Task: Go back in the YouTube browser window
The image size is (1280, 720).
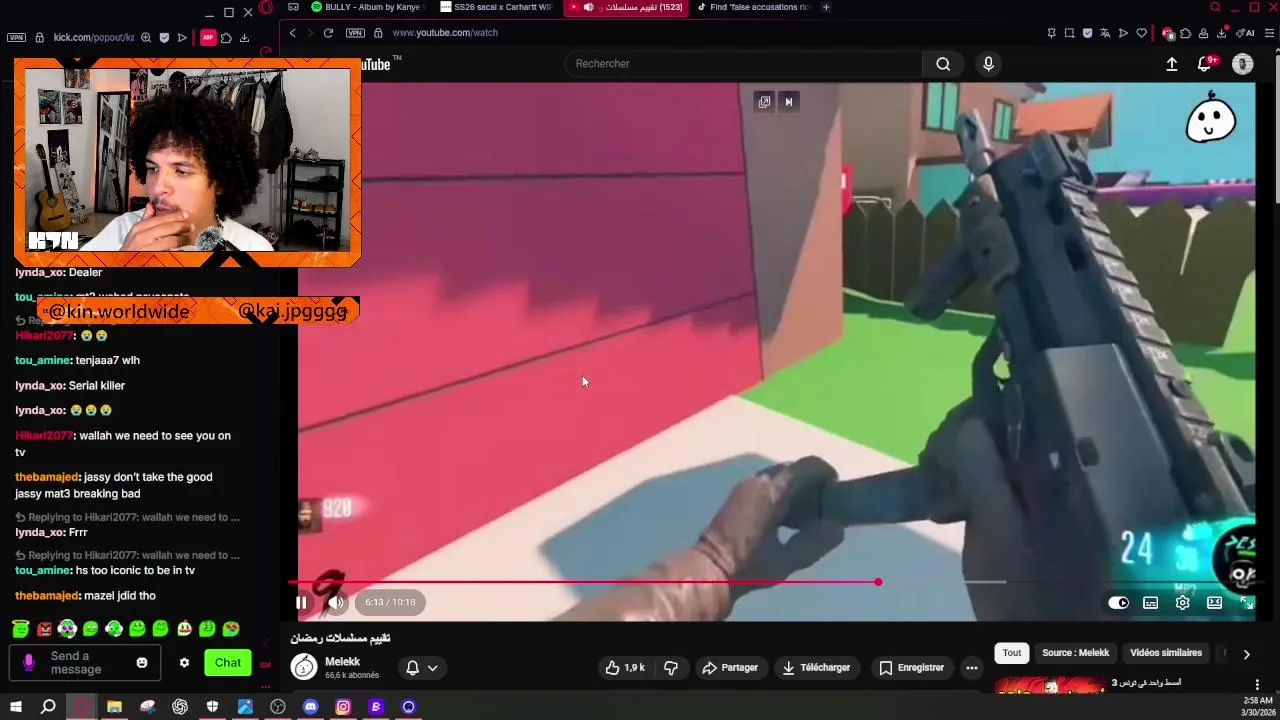Action: 292,33
